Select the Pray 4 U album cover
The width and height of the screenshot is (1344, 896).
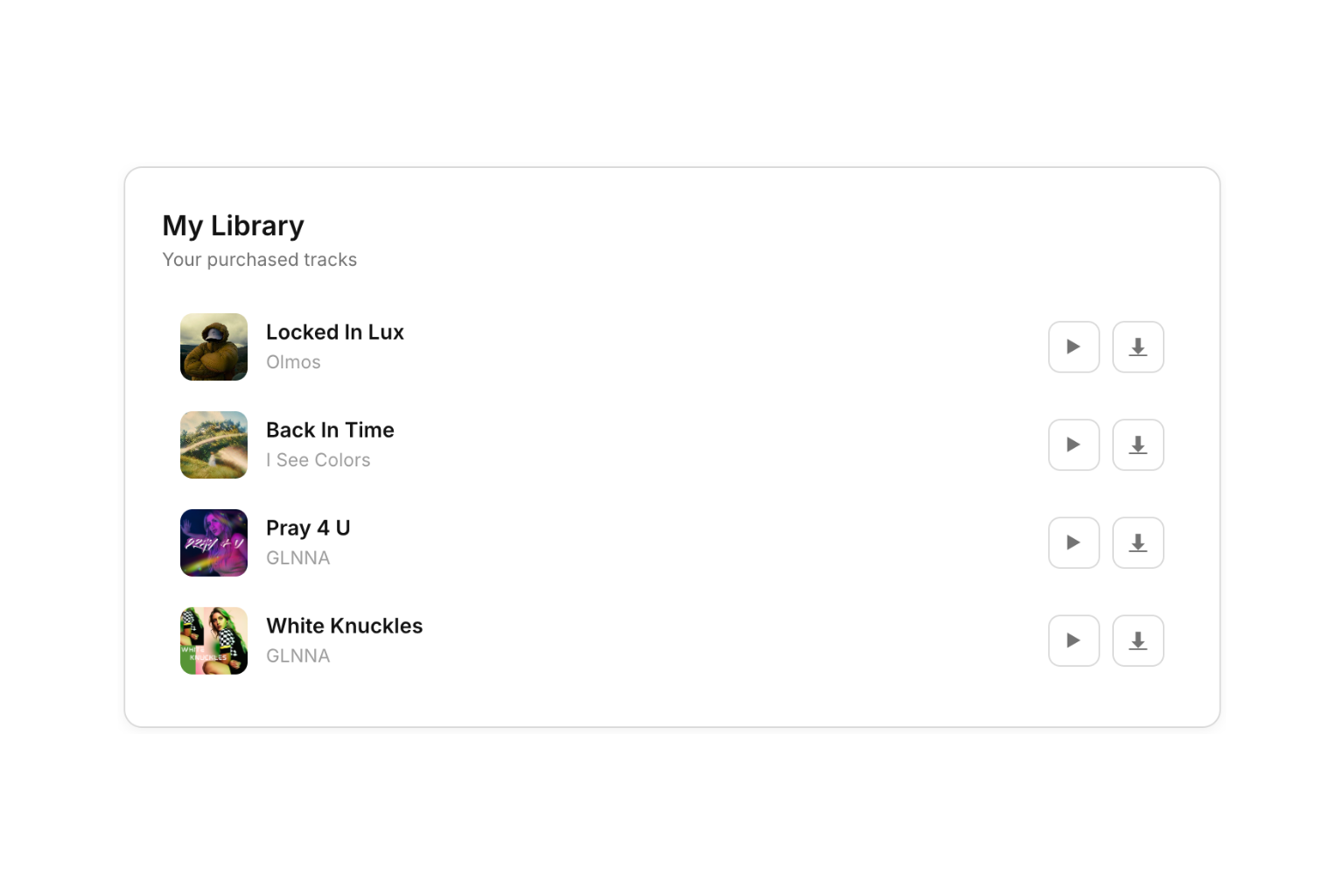213,542
